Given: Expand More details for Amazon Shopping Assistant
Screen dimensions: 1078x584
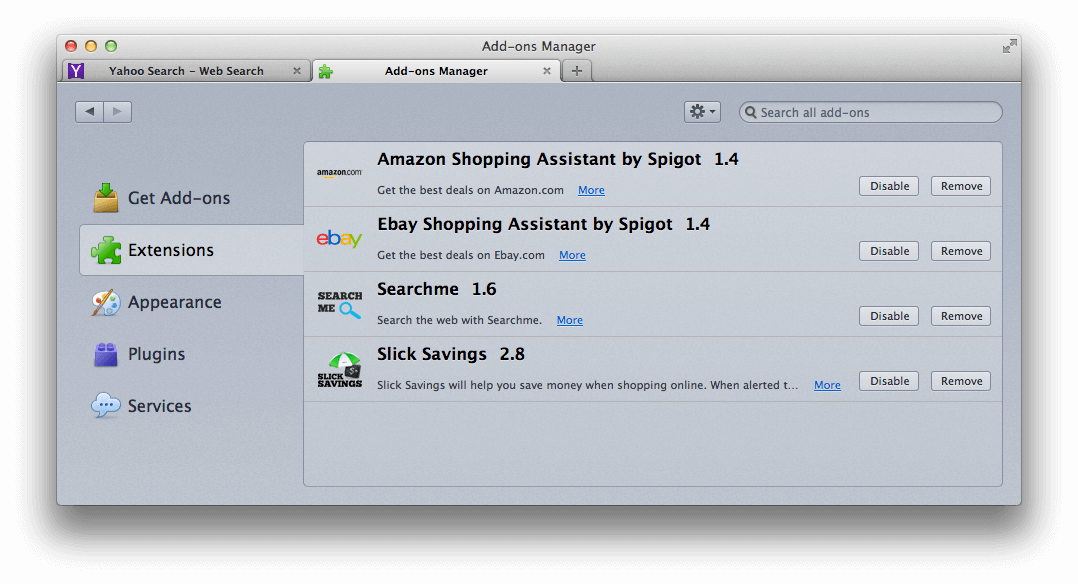Looking at the screenshot, I should tap(591, 190).
